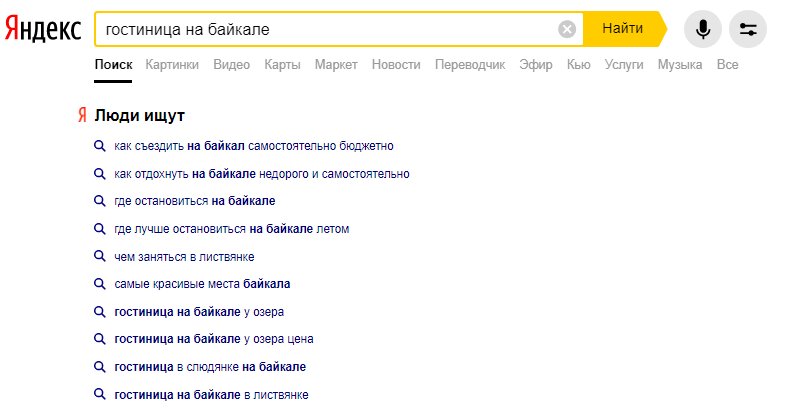The image size is (786, 419).
Task: Select suggestion 'как съездить на байкал самостоятельно бюджетно'
Action: click(254, 146)
